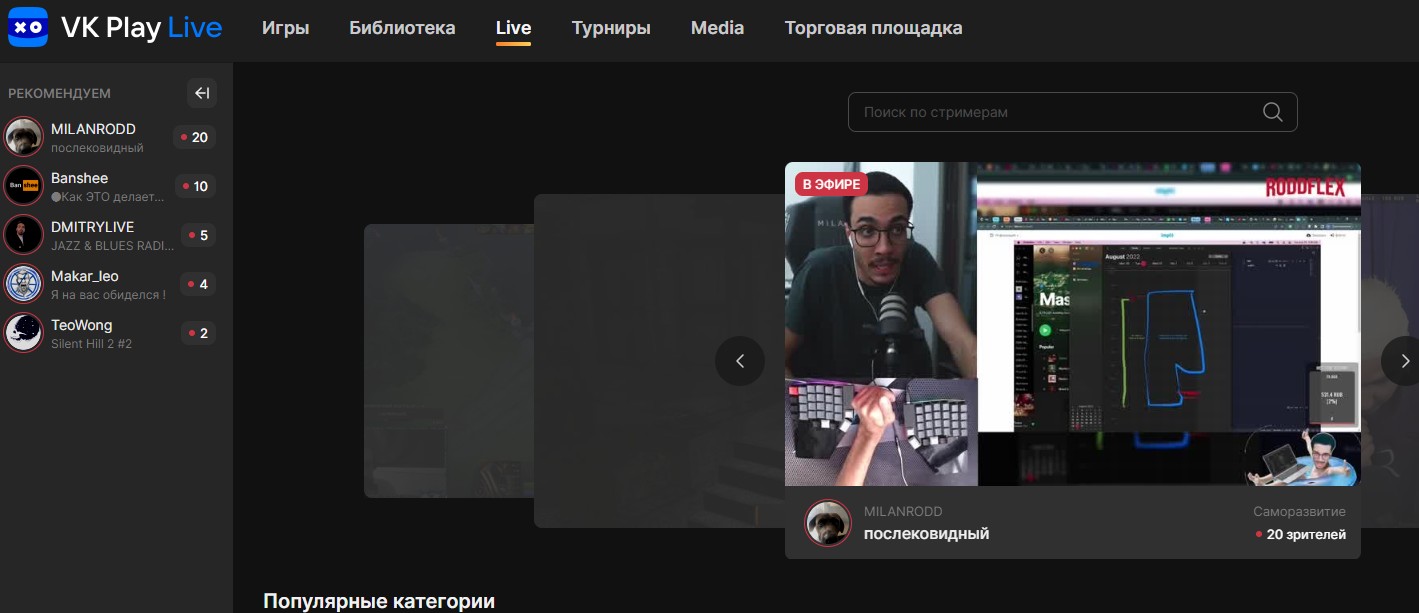Click the search magnifier icon
The image size is (1419, 613).
coord(1272,112)
